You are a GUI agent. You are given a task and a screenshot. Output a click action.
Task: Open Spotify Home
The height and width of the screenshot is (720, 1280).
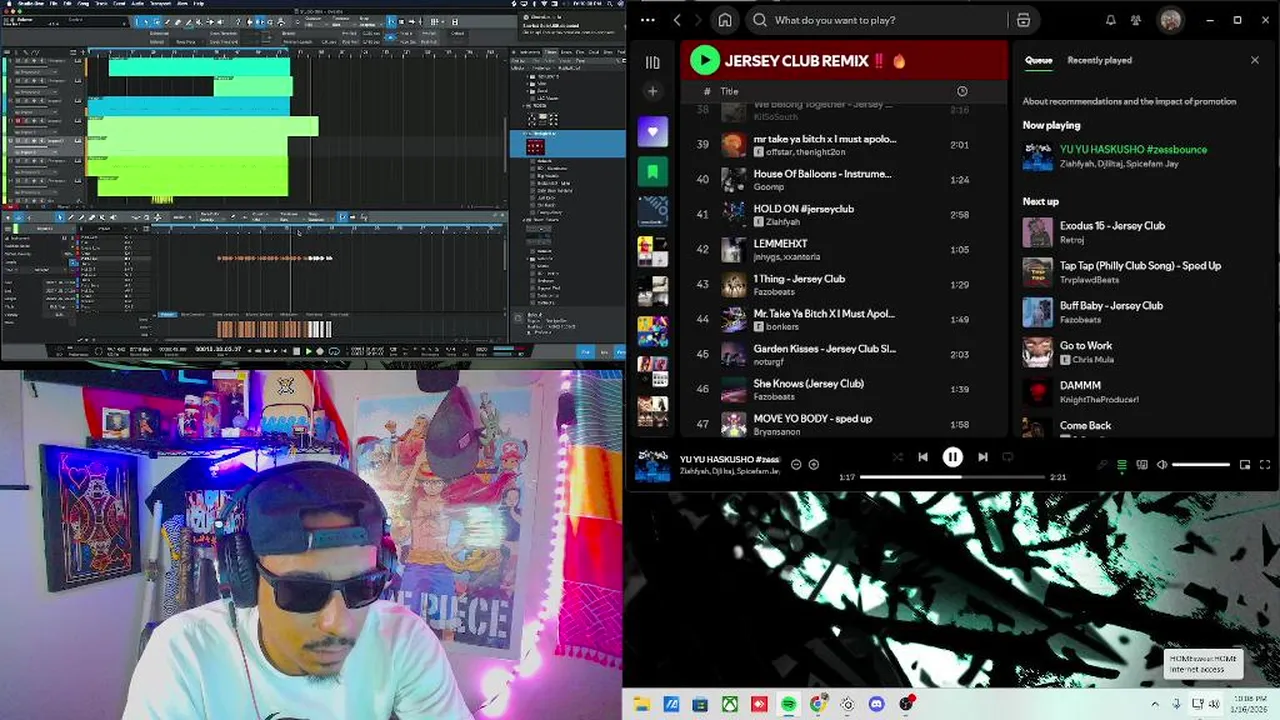tap(725, 20)
